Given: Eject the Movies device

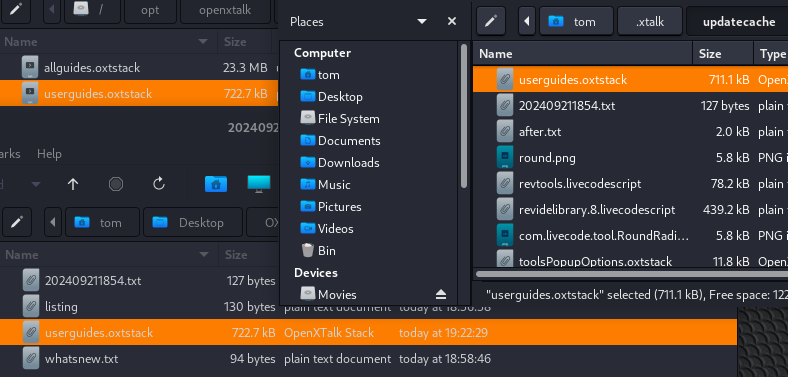Looking at the screenshot, I should 441,295.
